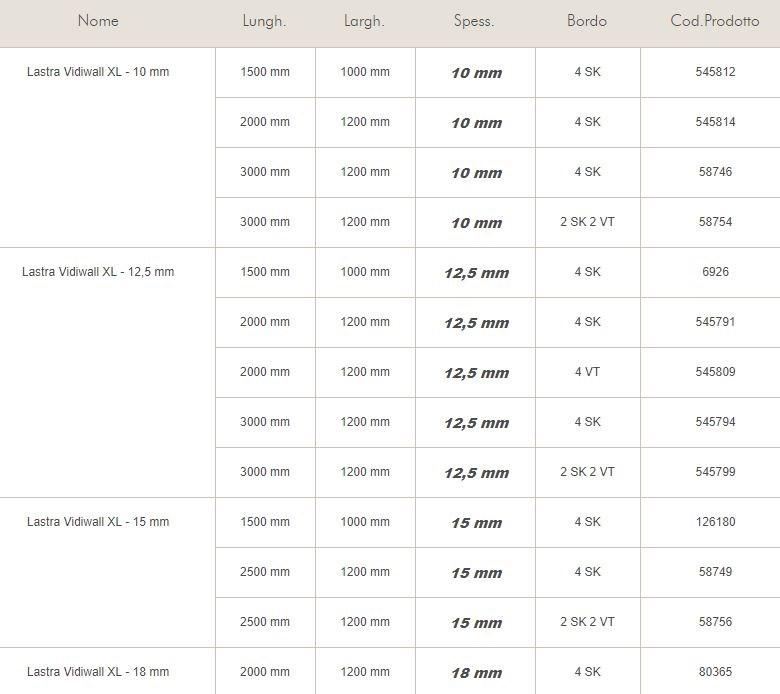Screen dimensions: 780x694
Task: Open Lastra Vidiwall XL - 12,5 mm
Action: pos(98,272)
